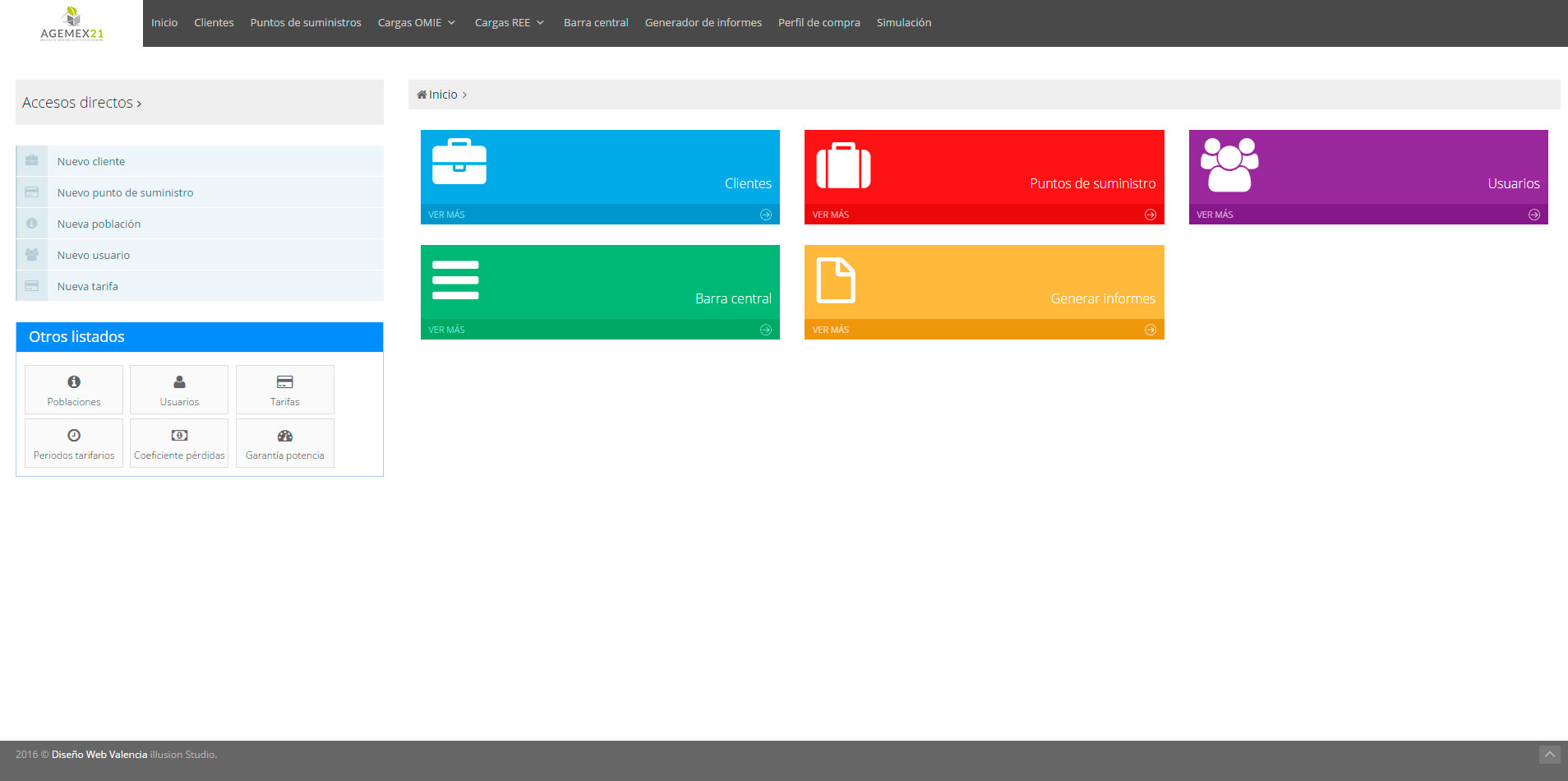
Task: Open the AGEMEX21 logo home link
Action: [71, 24]
